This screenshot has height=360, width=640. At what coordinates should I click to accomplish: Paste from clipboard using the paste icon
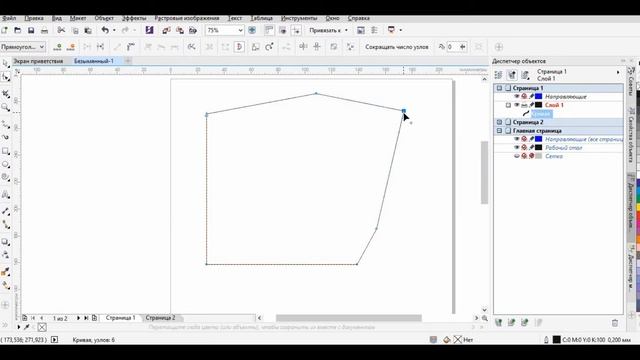coord(88,30)
